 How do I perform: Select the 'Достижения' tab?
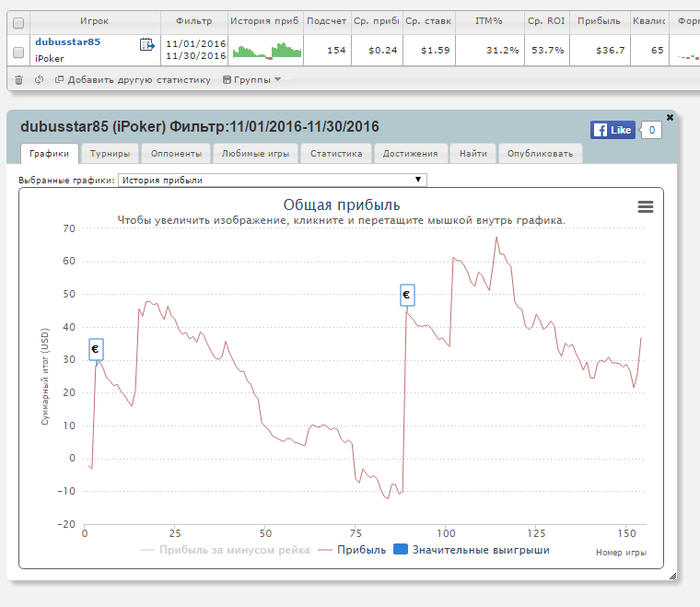pos(410,154)
